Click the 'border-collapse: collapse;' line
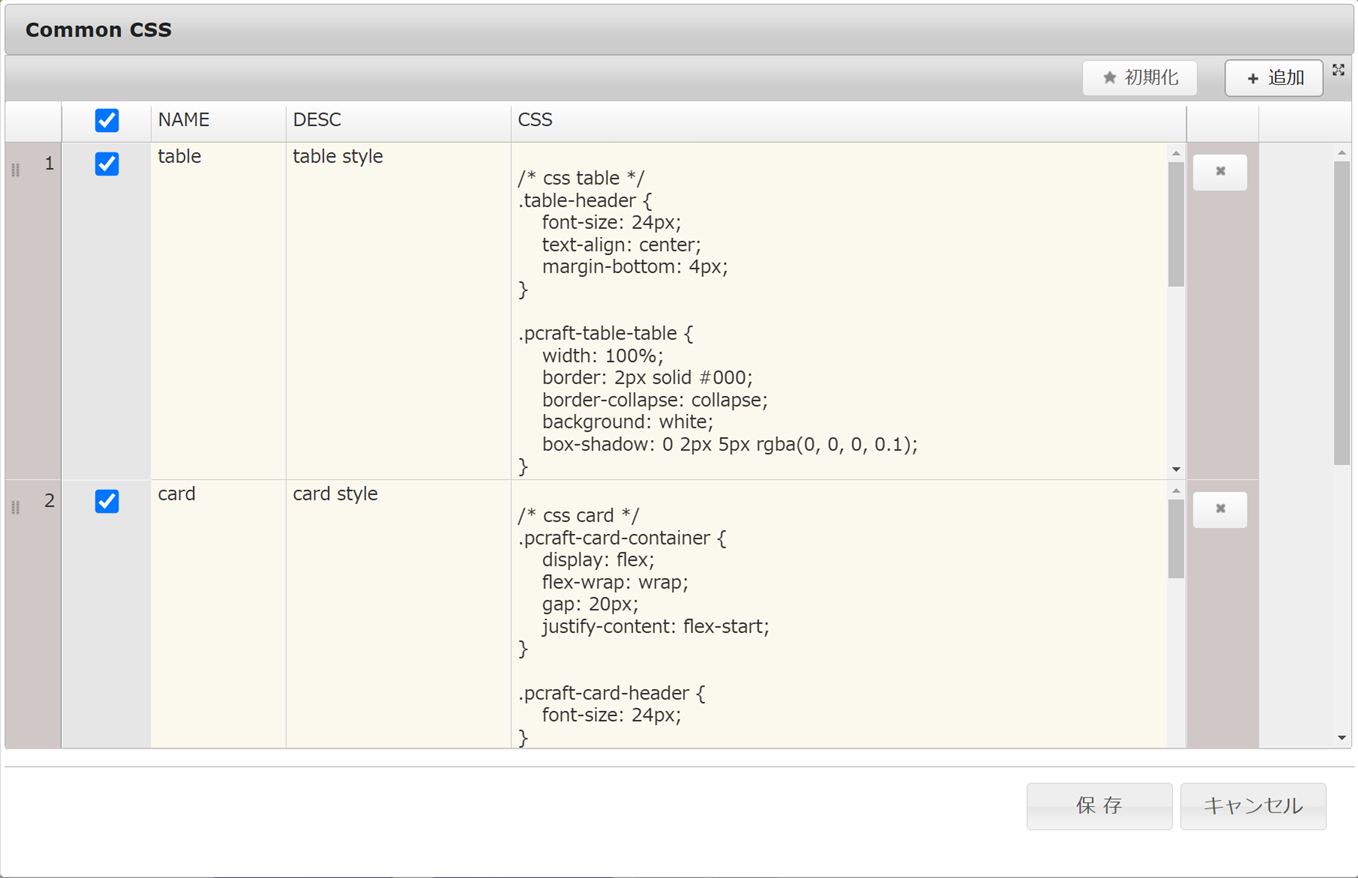Image resolution: width=1358 pixels, height=878 pixels. click(655, 400)
